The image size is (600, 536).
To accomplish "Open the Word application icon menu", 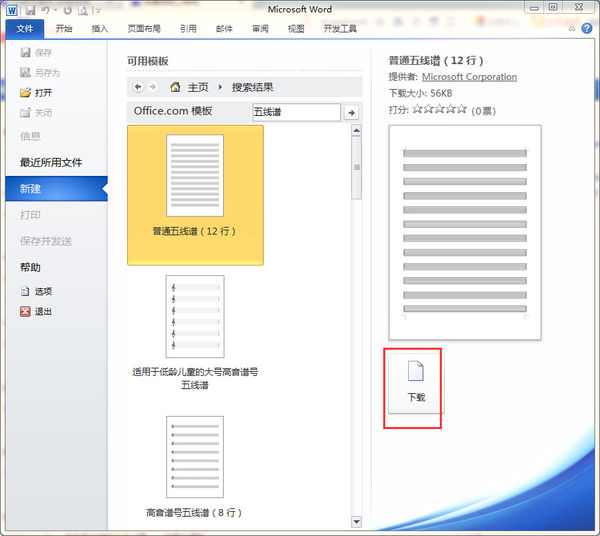I will tap(12, 10).
